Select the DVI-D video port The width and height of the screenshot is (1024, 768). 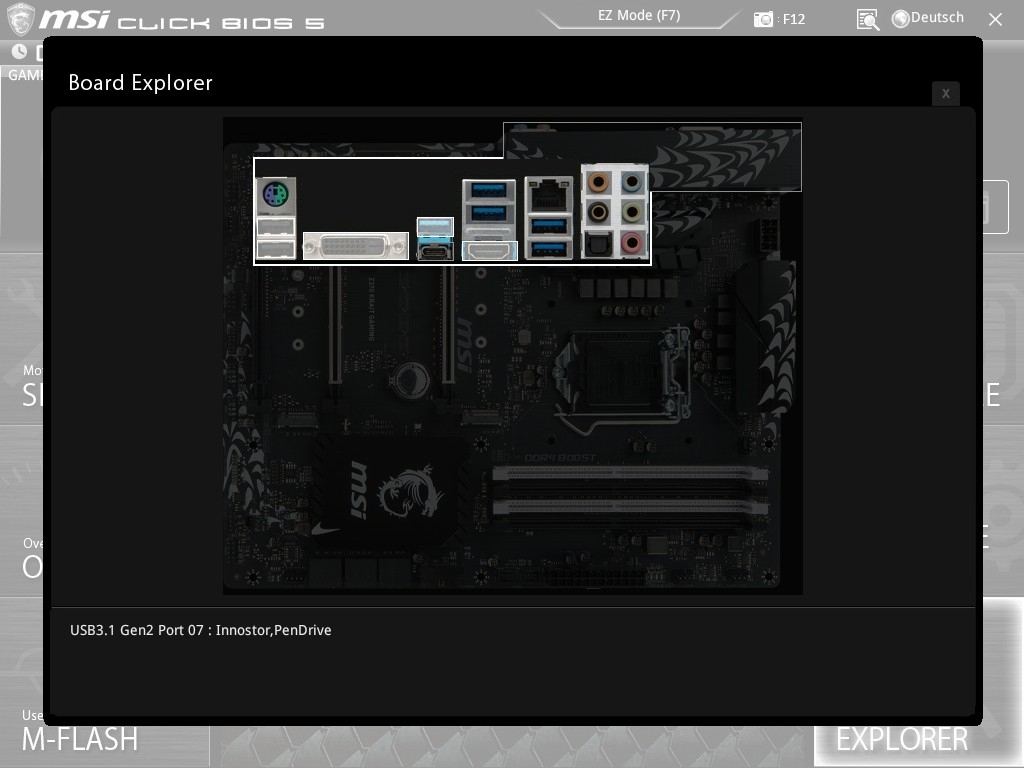pos(355,246)
